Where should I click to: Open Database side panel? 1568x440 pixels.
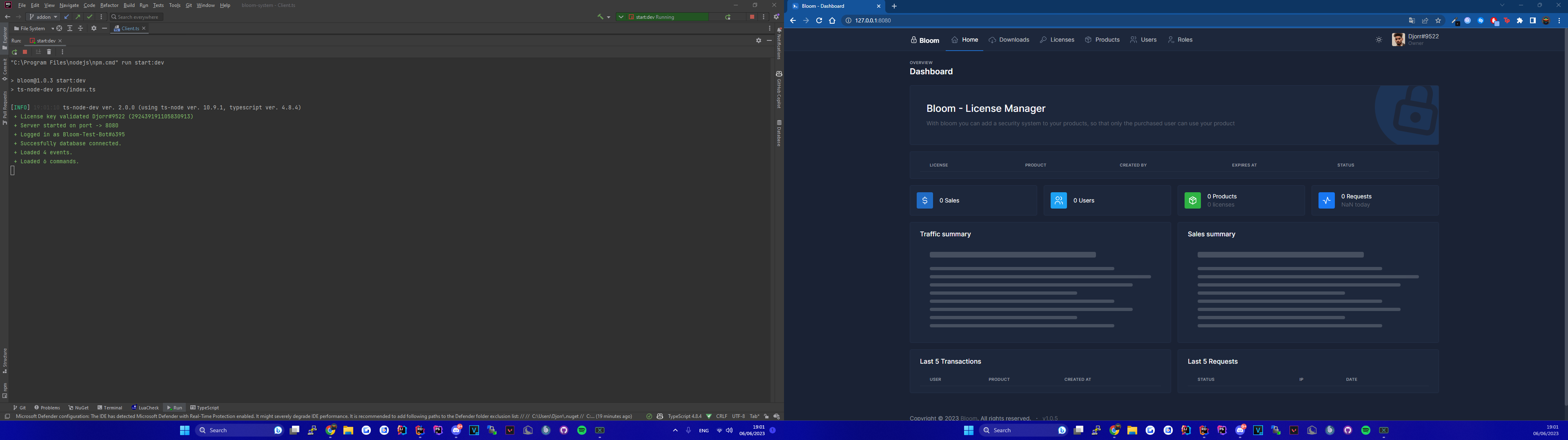779,133
